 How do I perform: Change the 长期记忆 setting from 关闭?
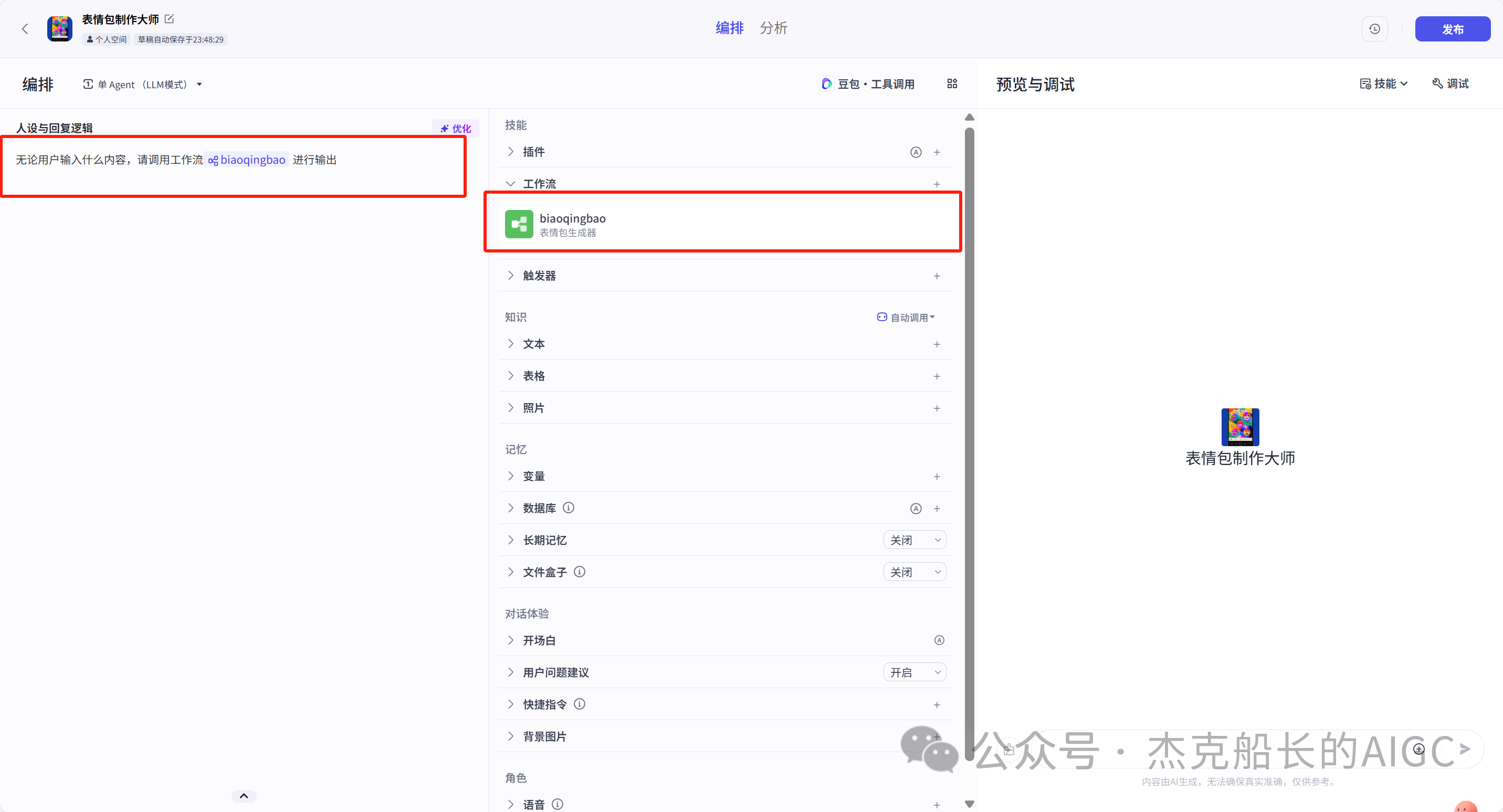click(915, 540)
